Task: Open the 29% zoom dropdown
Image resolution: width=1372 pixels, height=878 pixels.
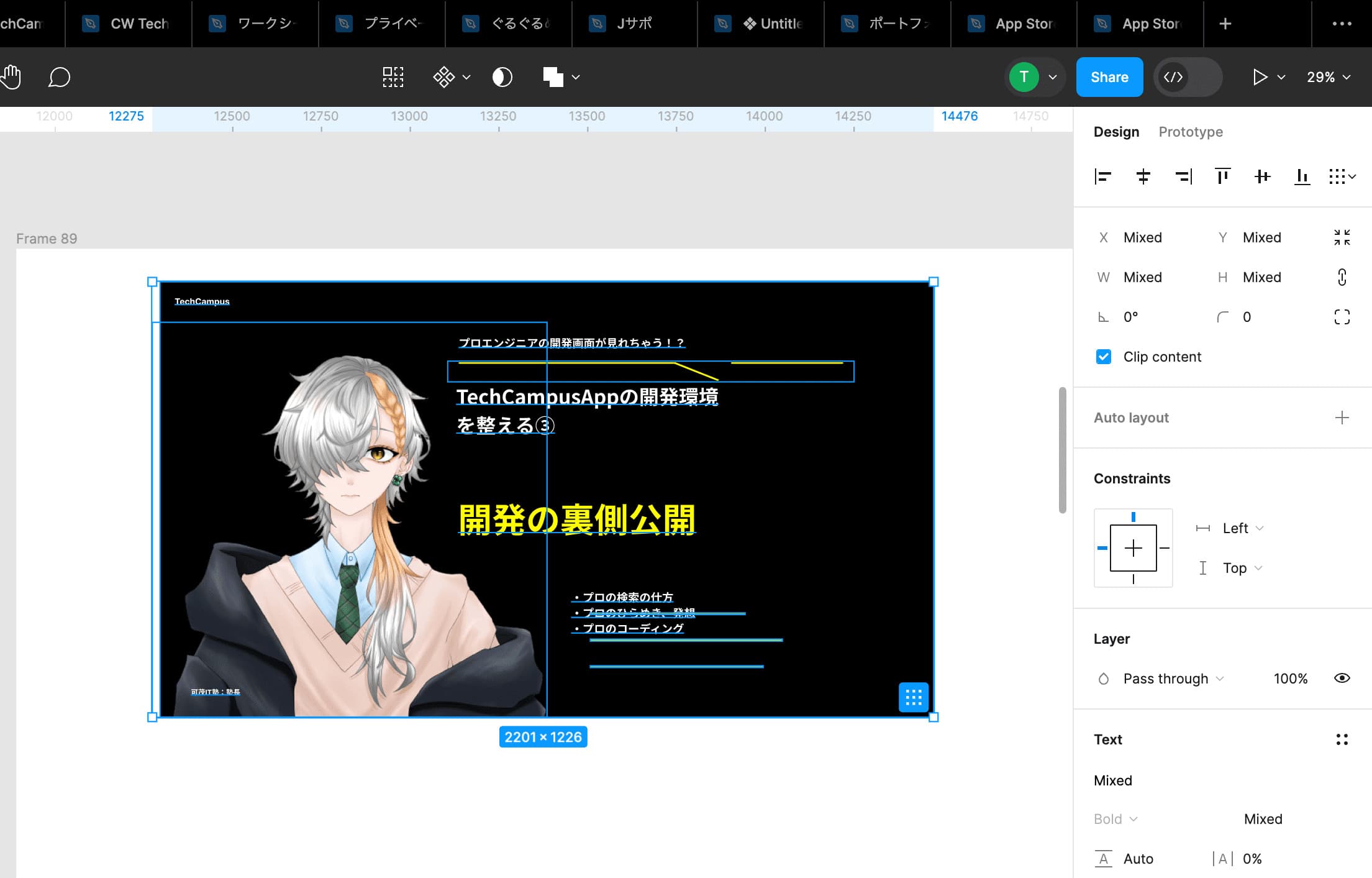Action: pos(1329,77)
